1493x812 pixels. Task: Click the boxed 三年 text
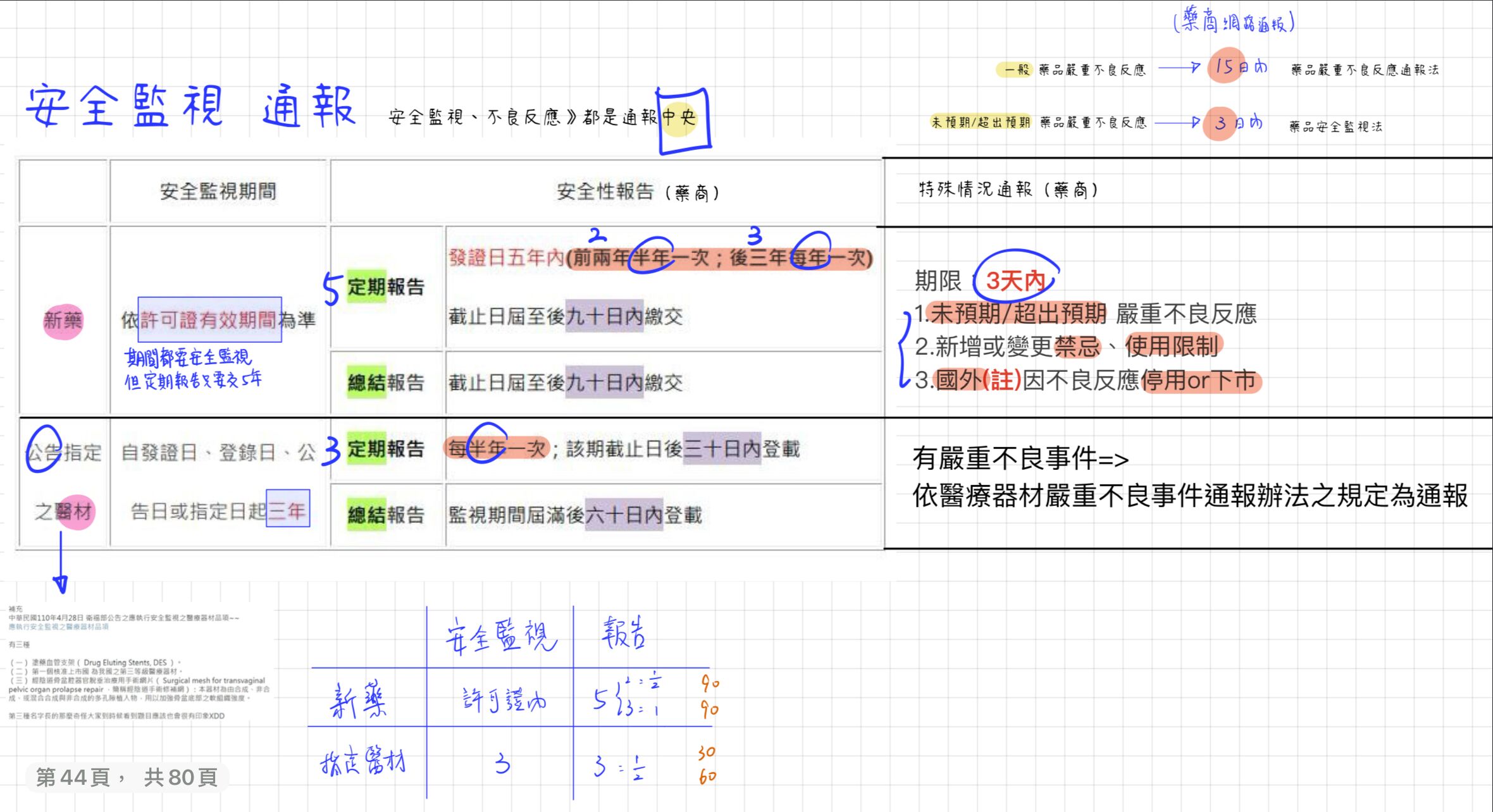tap(288, 510)
